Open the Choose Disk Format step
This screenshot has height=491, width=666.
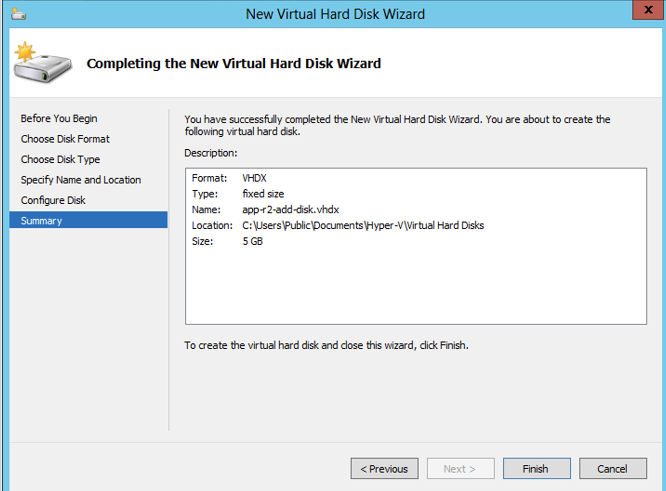coord(65,139)
